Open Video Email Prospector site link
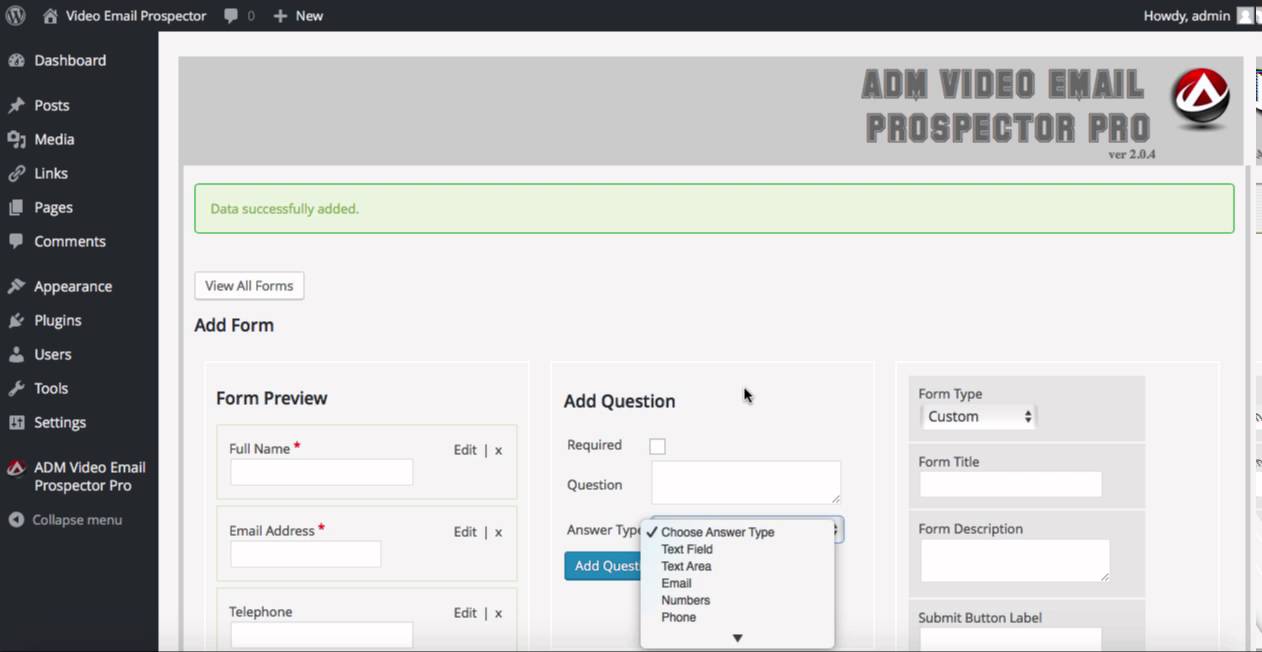The width and height of the screenshot is (1262, 652). point(136,16)
